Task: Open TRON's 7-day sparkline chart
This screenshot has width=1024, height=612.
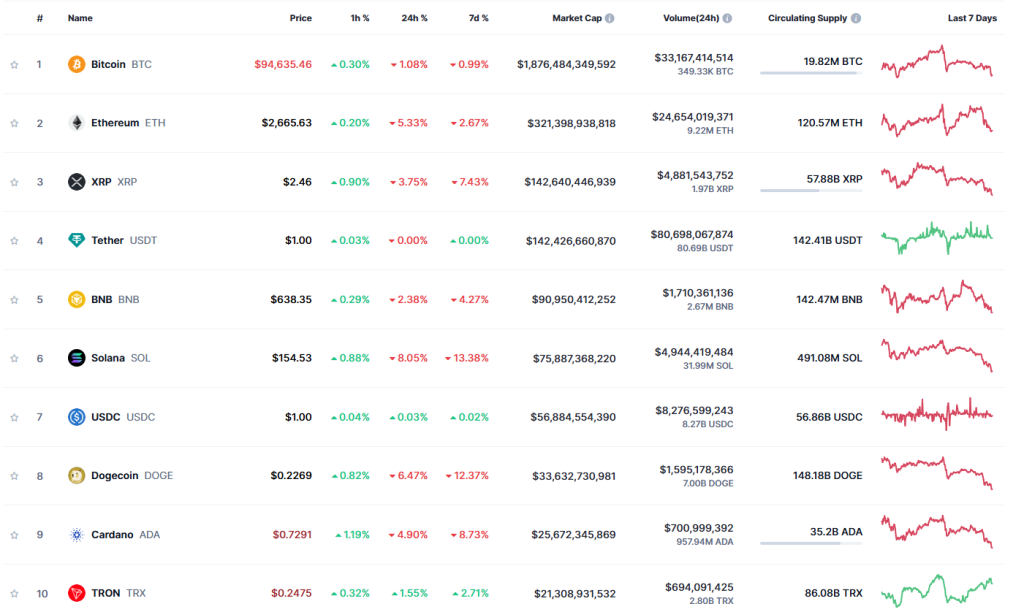Action: point(936,590)
